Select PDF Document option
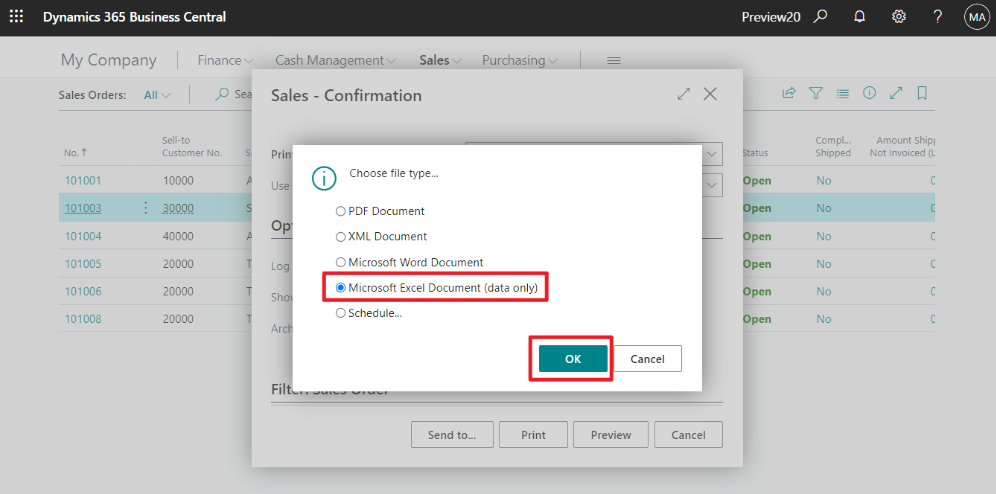996x494 pixels. [380, 211]
